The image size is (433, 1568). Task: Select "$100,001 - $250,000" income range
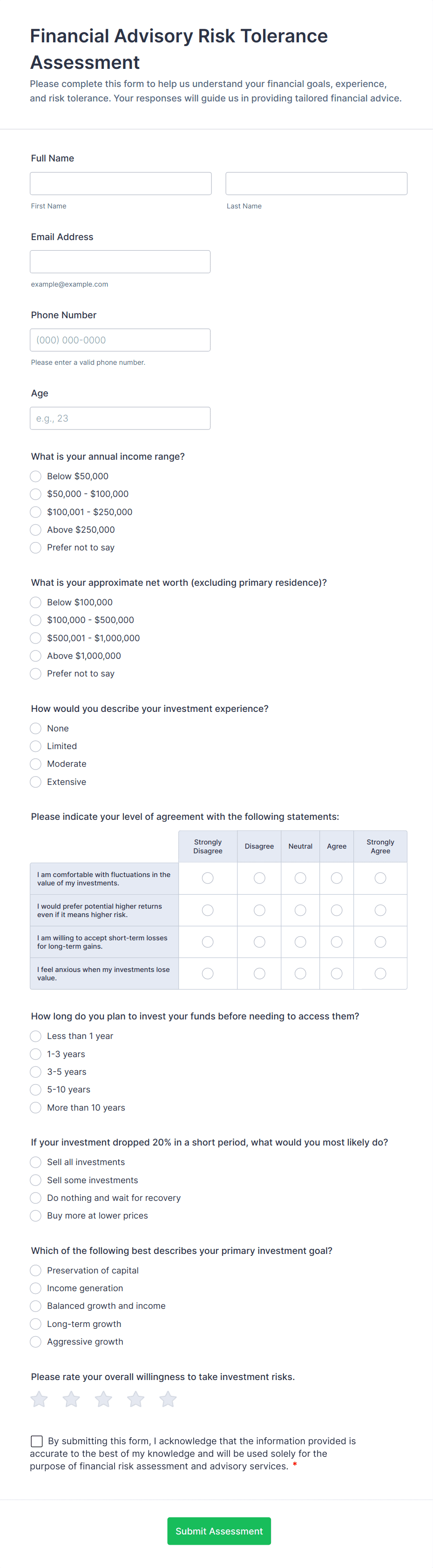[x=35, y=512]
